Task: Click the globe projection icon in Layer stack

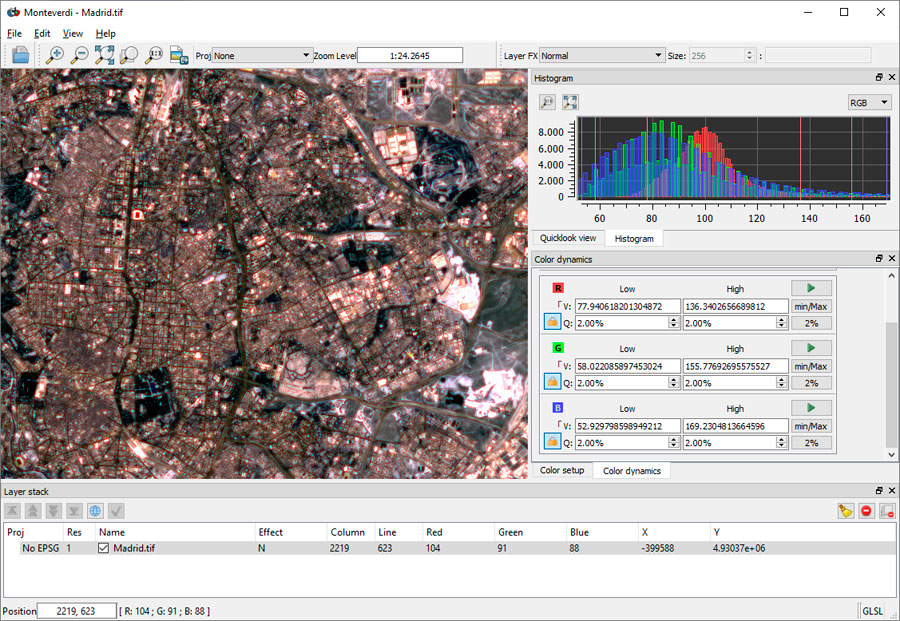Action: point(95,511)
